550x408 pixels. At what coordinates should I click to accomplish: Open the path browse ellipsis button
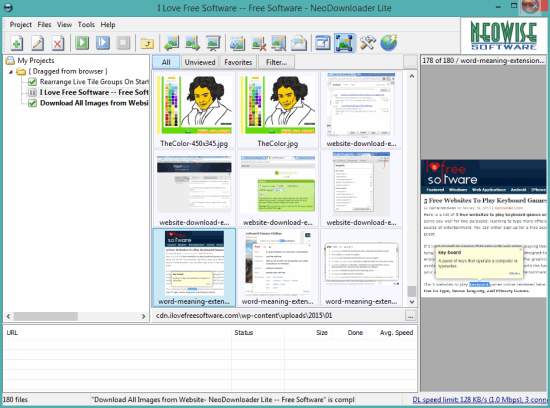[410, 315]
